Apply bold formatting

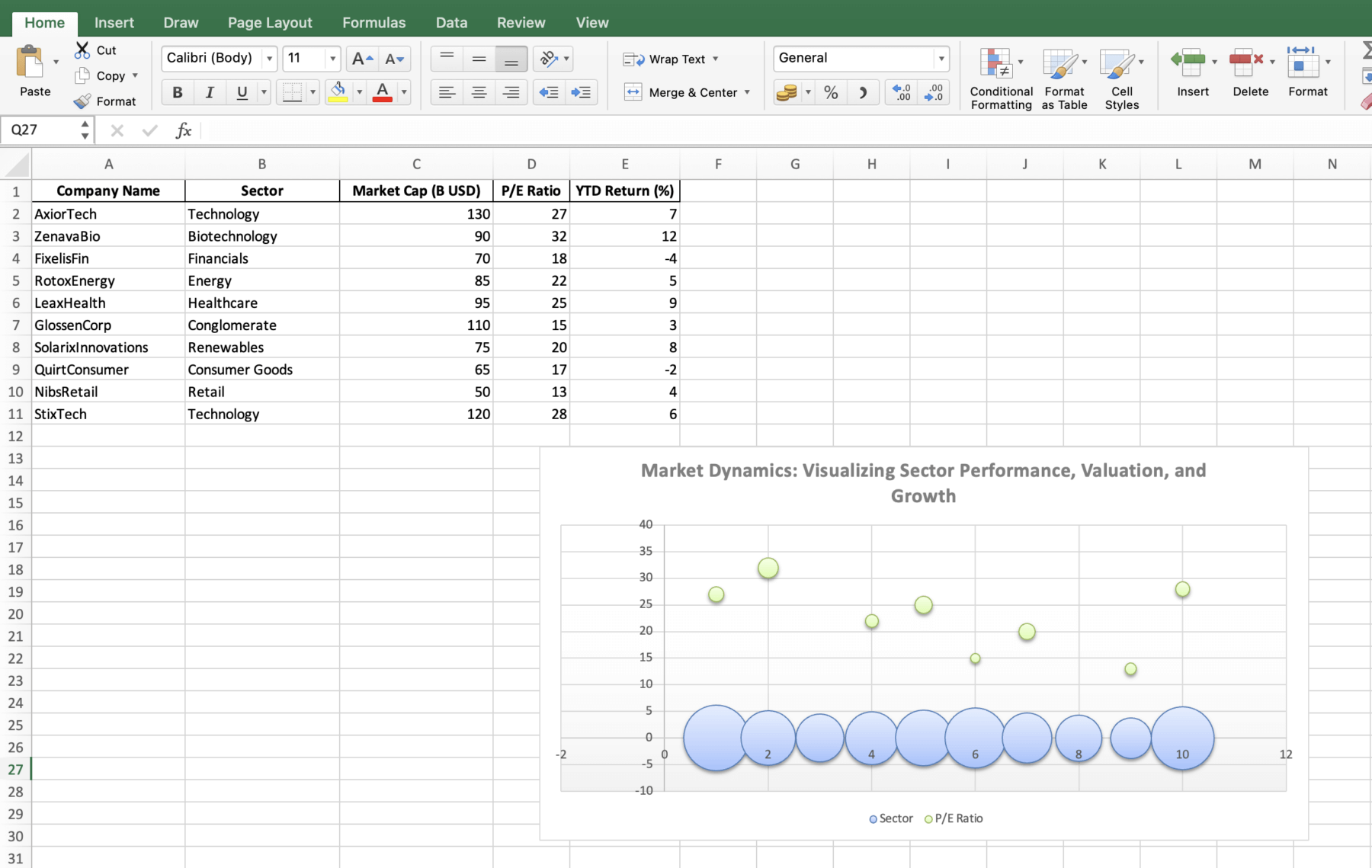coord(177,92)
